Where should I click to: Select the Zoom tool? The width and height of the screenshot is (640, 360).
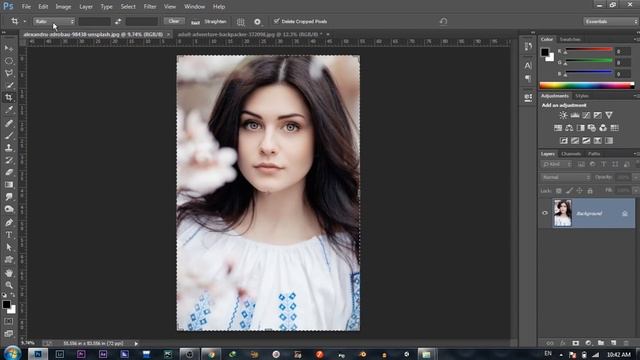click(x=9, y=285)
